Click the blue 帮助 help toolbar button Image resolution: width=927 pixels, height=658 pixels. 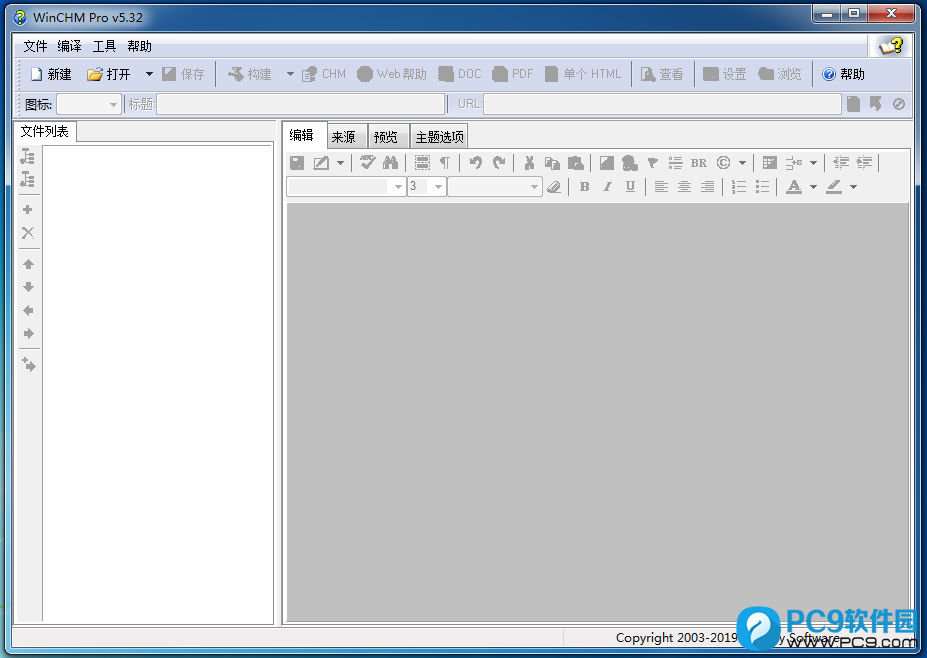click(x=844, y=74)
